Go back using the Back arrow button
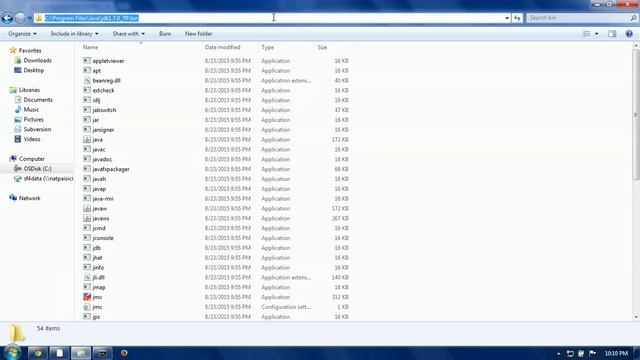 click(7, 18)
